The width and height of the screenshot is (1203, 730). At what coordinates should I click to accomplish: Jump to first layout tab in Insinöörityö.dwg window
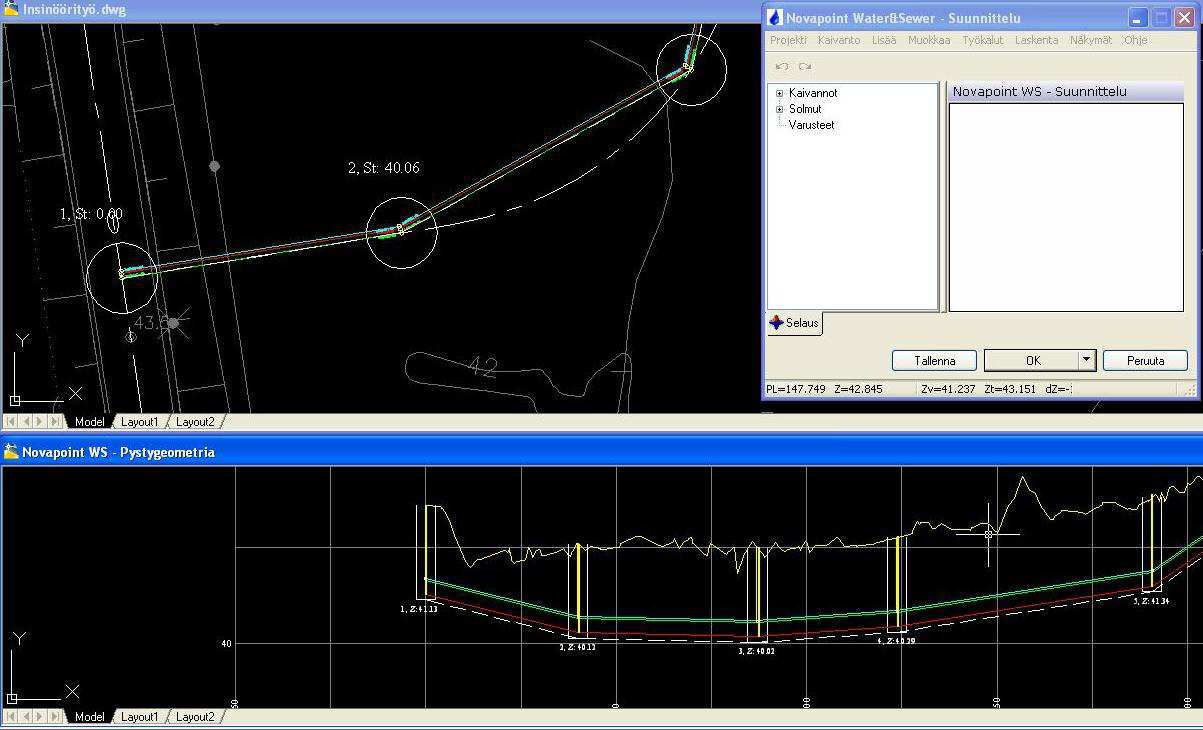pyautogui.click(x=11, y=422)
